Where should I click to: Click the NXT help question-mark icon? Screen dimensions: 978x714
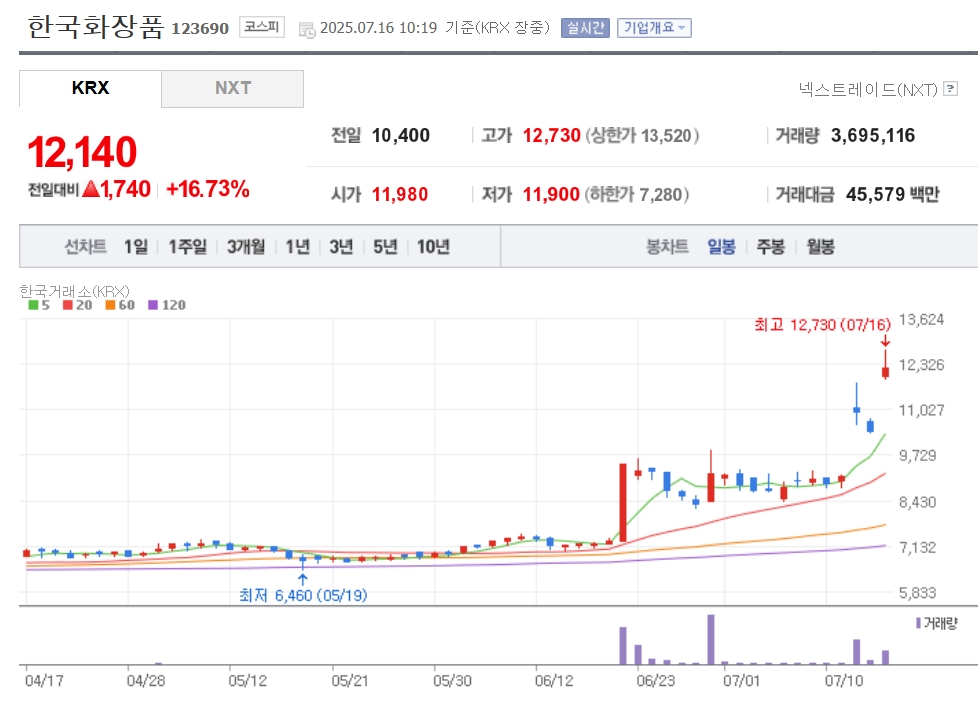(951, 89)
